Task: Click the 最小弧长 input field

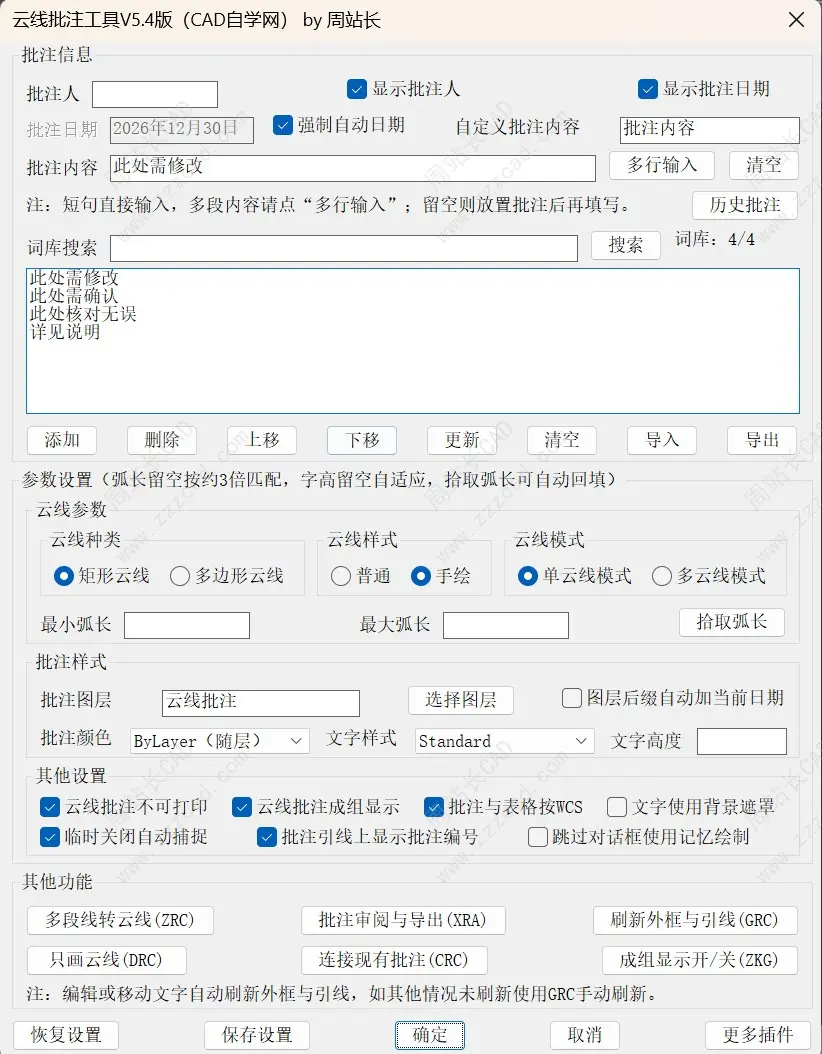Action: coord(187,625)
